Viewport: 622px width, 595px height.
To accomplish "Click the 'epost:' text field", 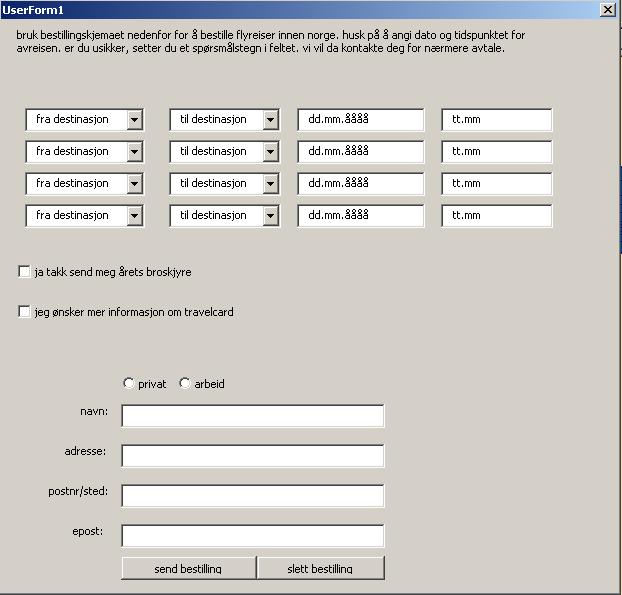I will (x=253, y=536).
